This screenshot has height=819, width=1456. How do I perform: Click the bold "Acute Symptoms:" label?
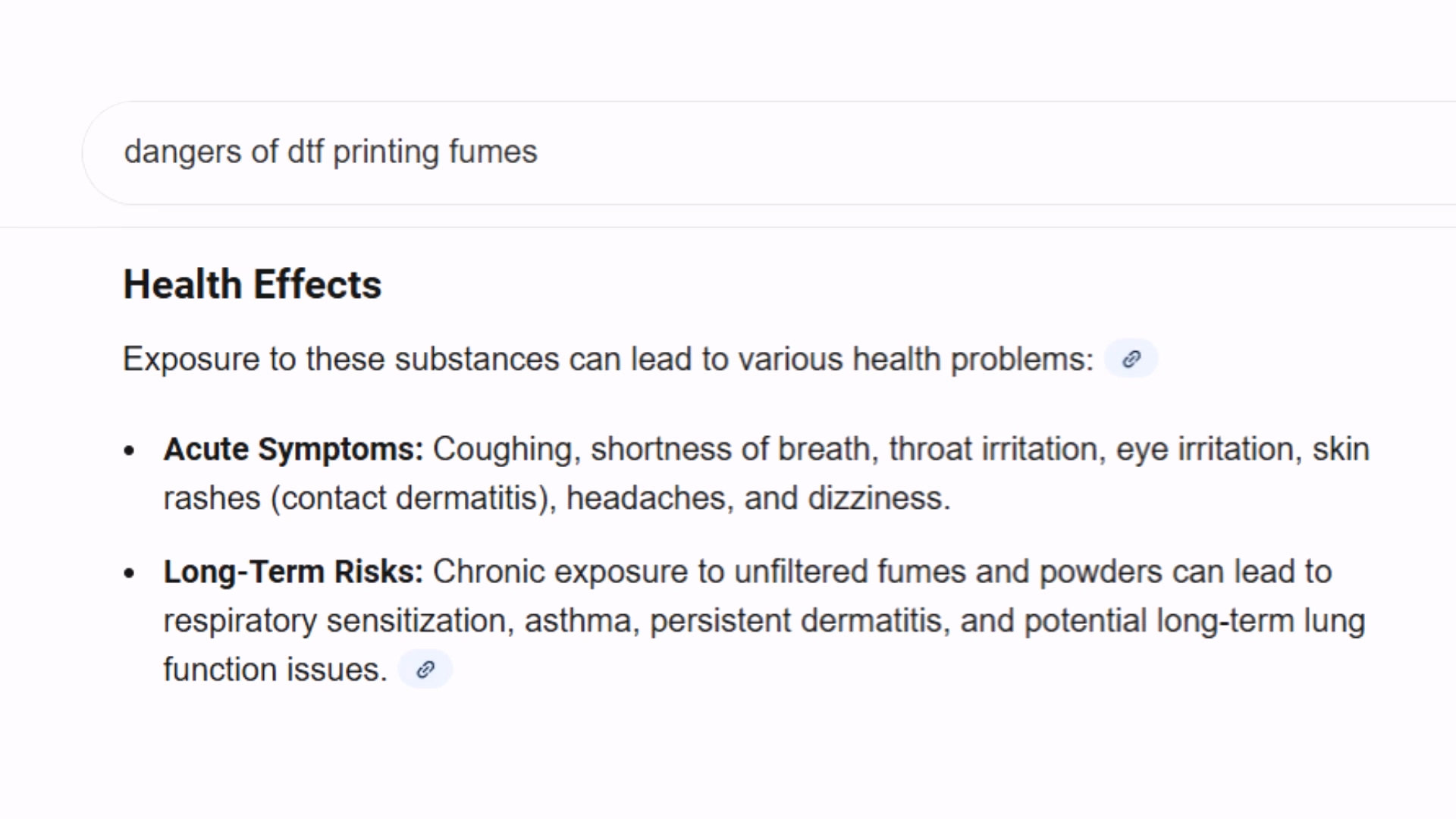(292, 448)
